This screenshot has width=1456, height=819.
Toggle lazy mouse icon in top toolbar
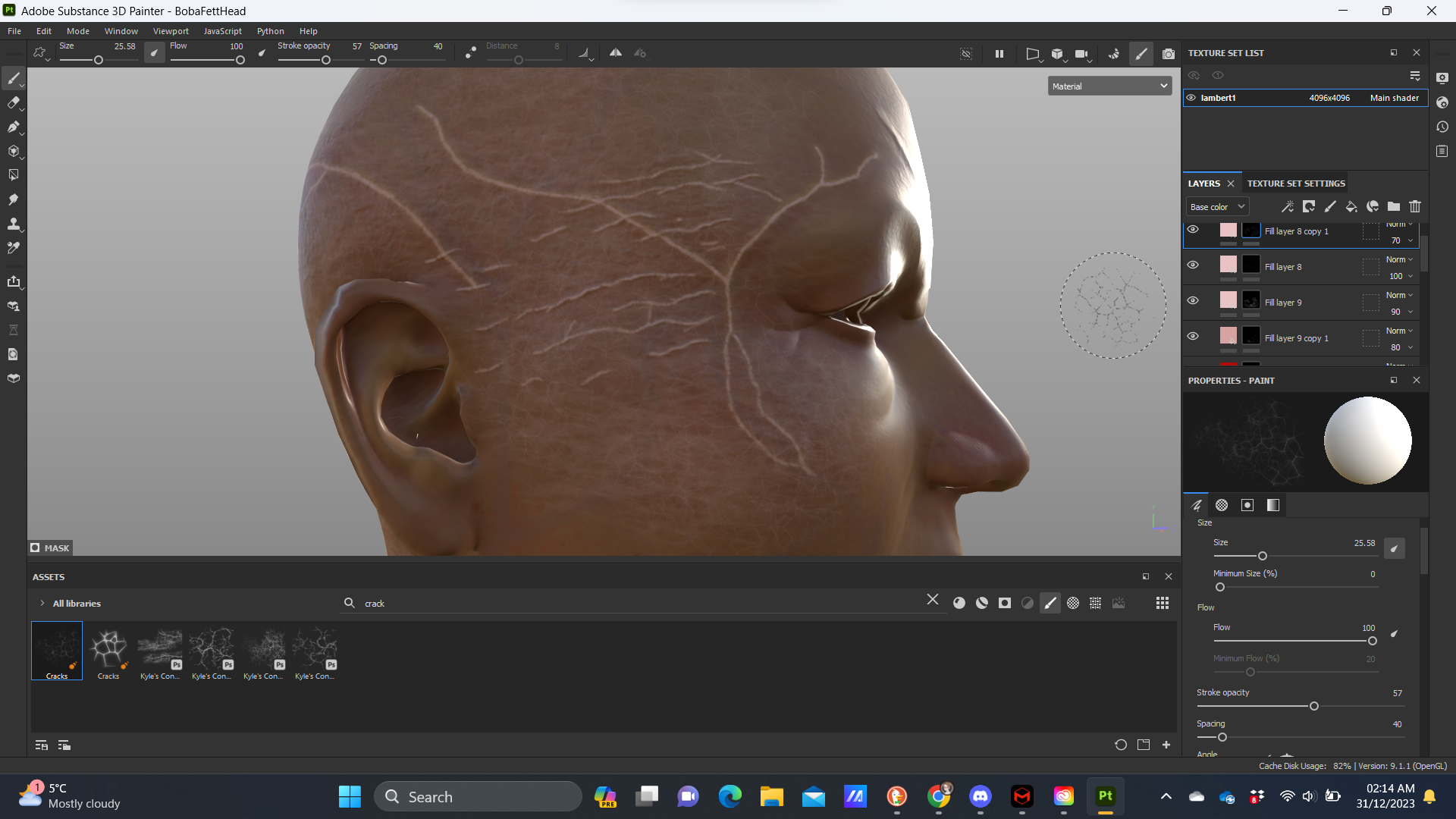point(471,53)
